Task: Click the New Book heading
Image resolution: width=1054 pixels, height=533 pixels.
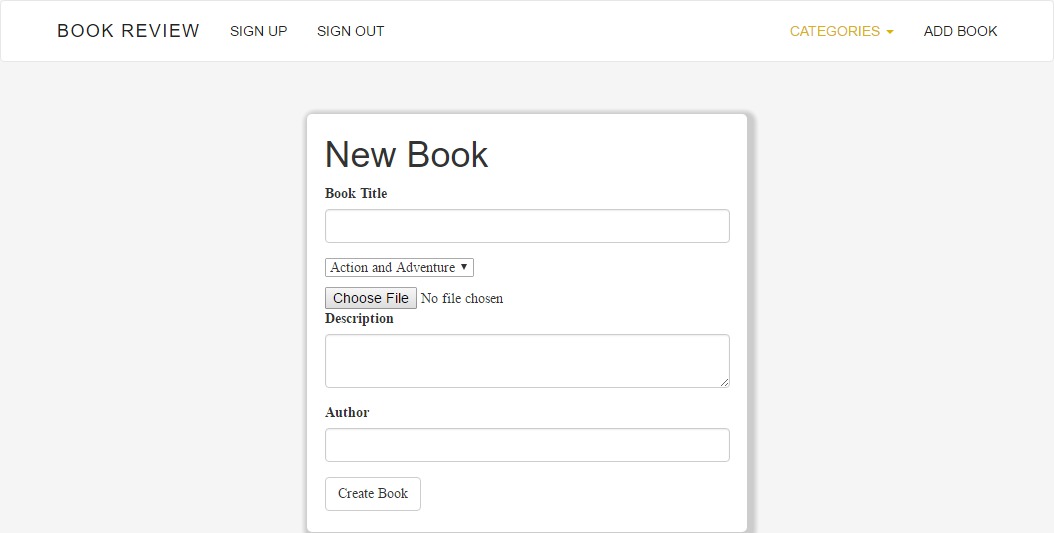Action: click(406, 155)
